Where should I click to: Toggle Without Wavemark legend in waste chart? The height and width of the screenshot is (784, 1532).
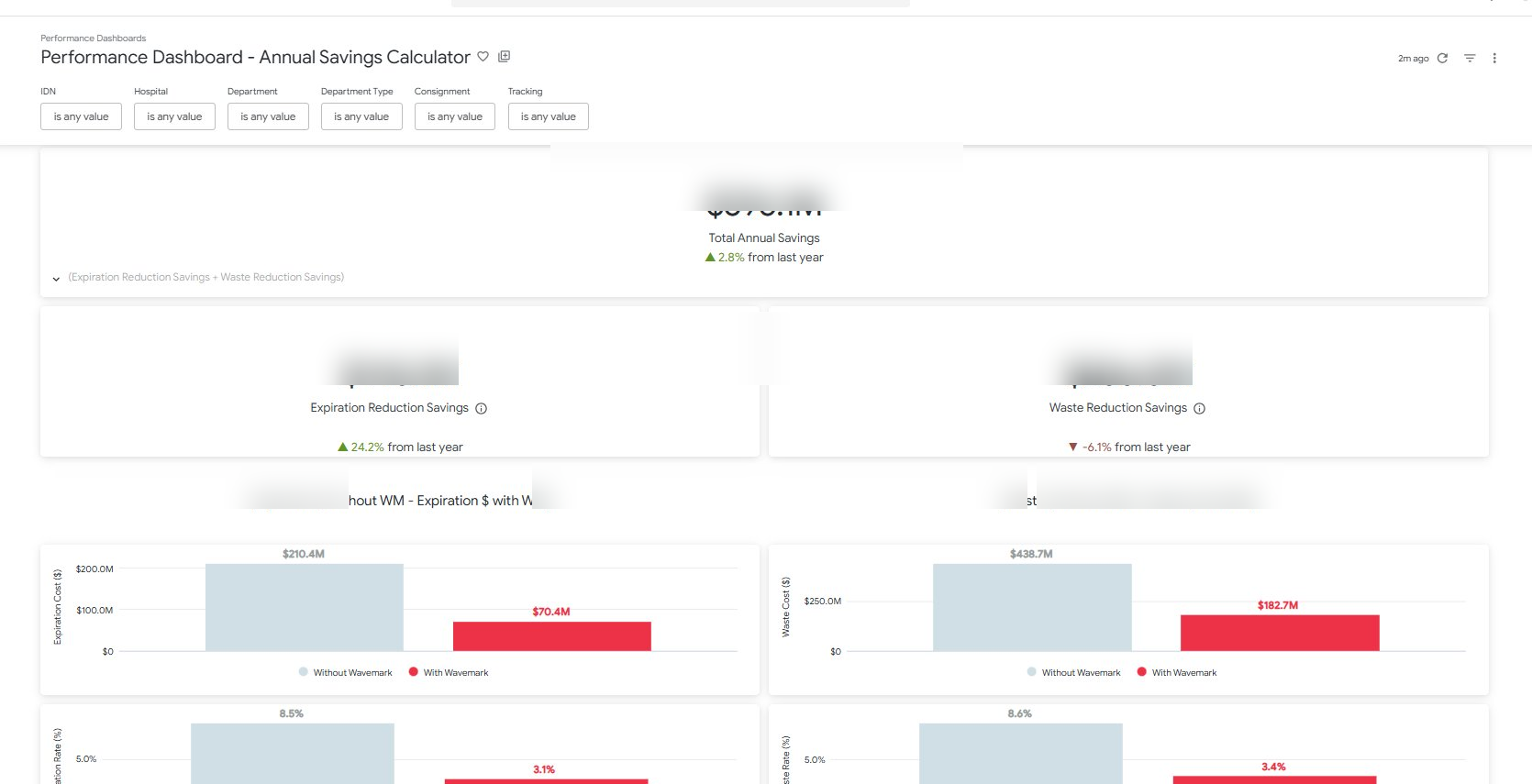click(x=1073, y=672)
